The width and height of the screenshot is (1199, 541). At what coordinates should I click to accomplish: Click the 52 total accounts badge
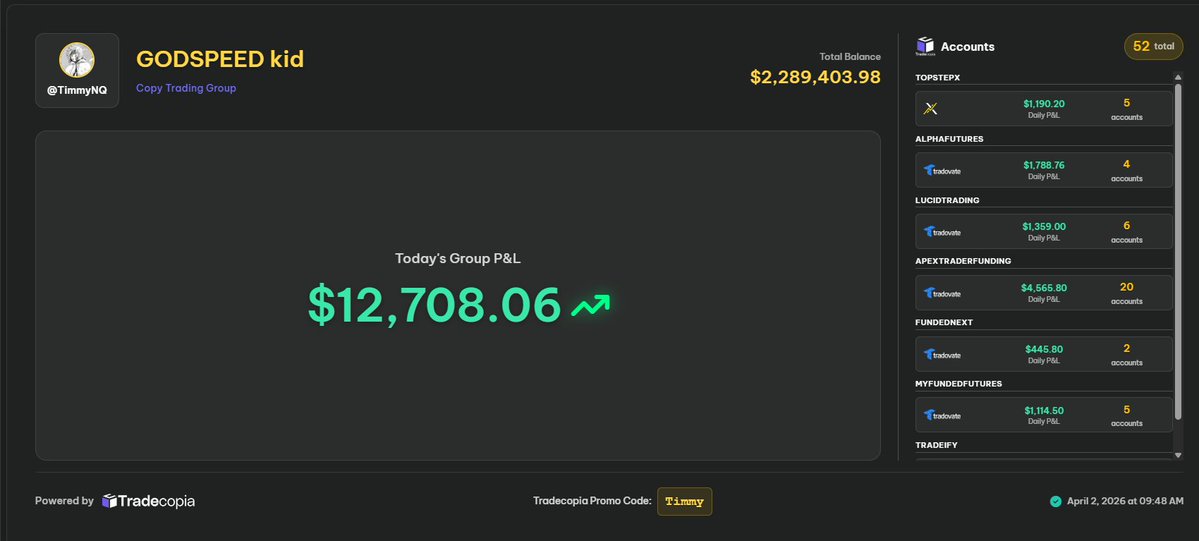pyautogui.click(x=1153, y=47)
